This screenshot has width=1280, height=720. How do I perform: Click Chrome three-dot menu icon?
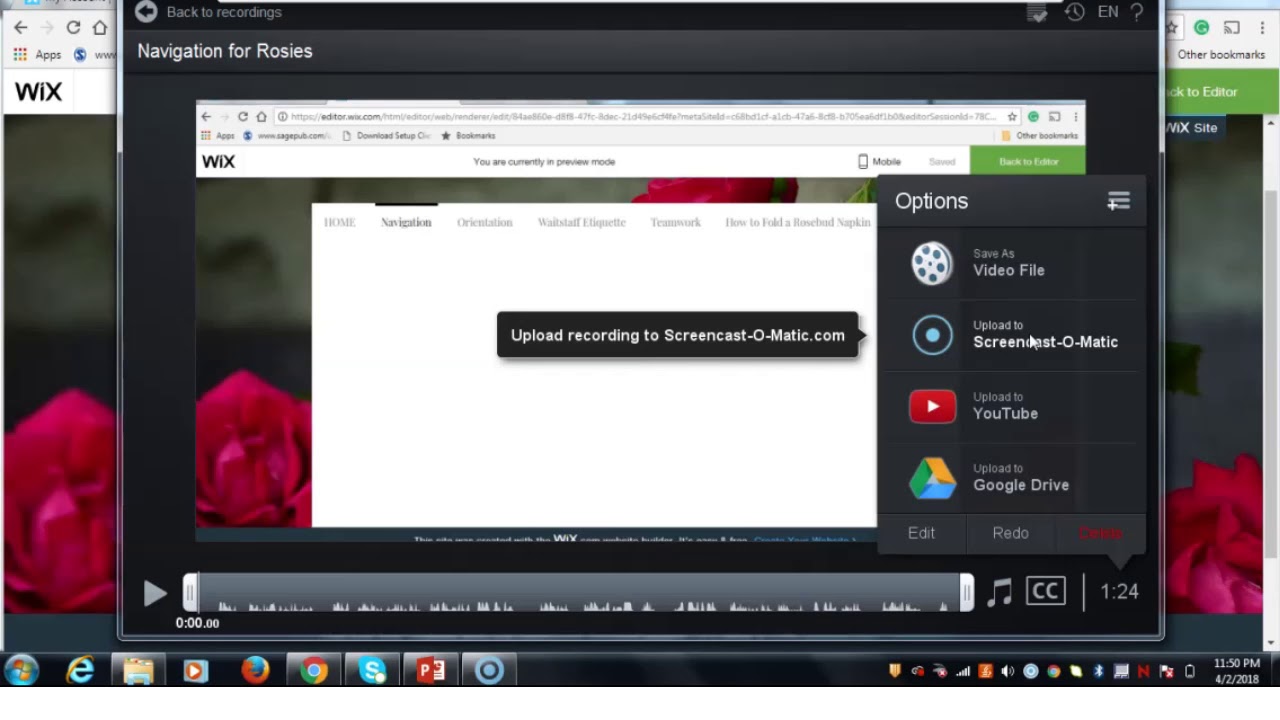click(1264, 28)
